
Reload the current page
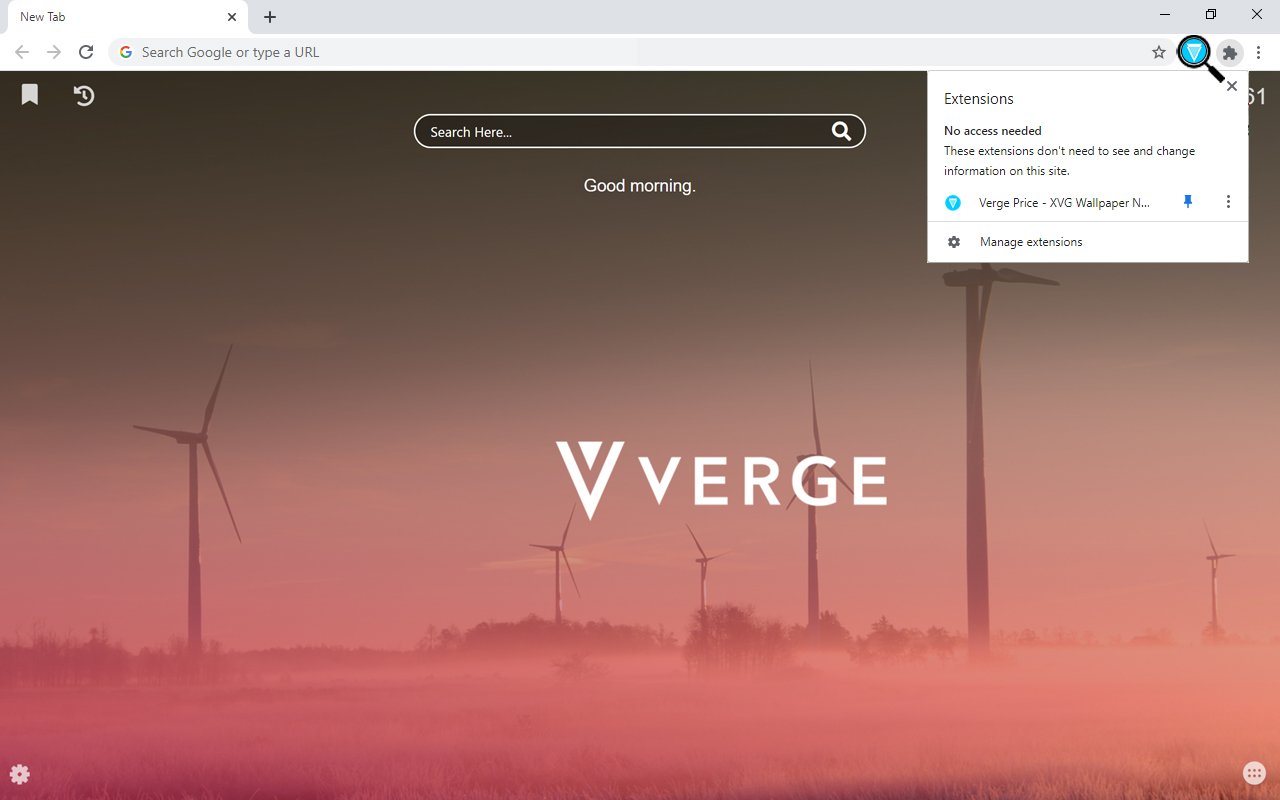click(x=86, y=52)
